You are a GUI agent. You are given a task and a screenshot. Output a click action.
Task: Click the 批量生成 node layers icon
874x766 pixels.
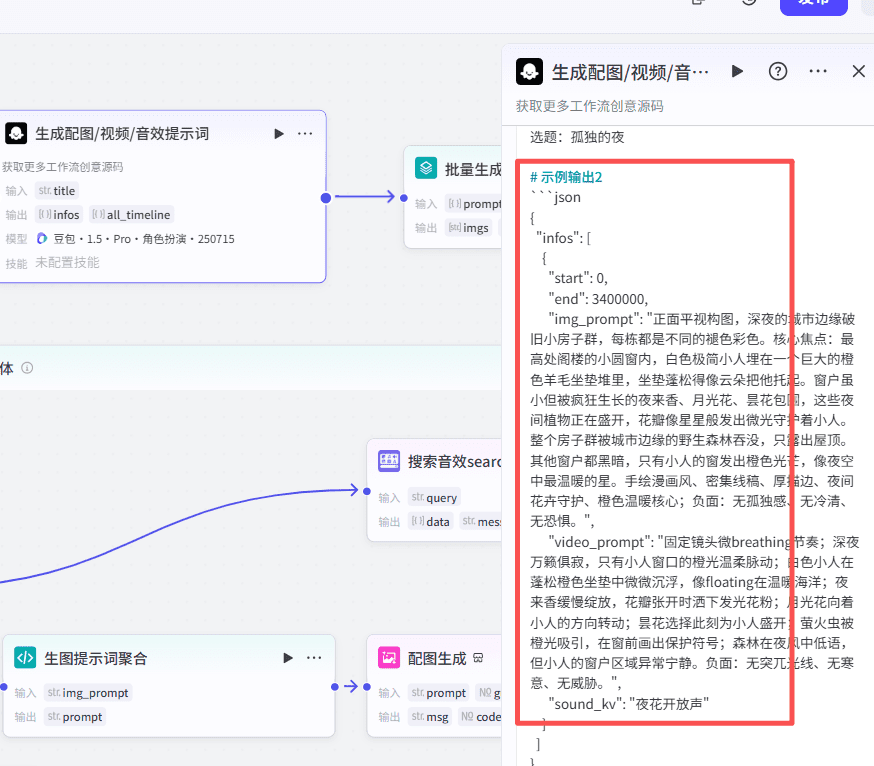[426, 168]
